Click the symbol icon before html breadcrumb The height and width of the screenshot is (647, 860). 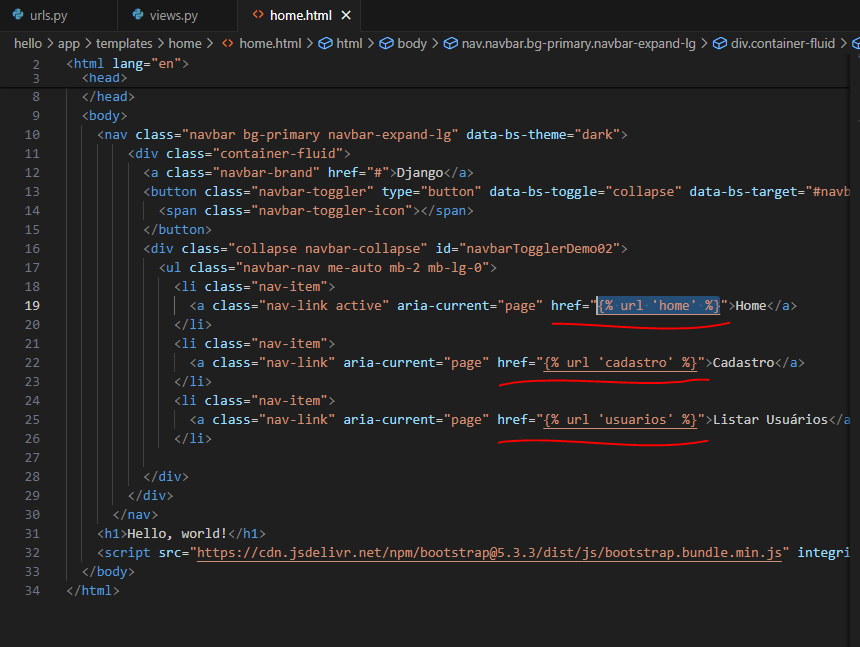click(x=324, y=44)
